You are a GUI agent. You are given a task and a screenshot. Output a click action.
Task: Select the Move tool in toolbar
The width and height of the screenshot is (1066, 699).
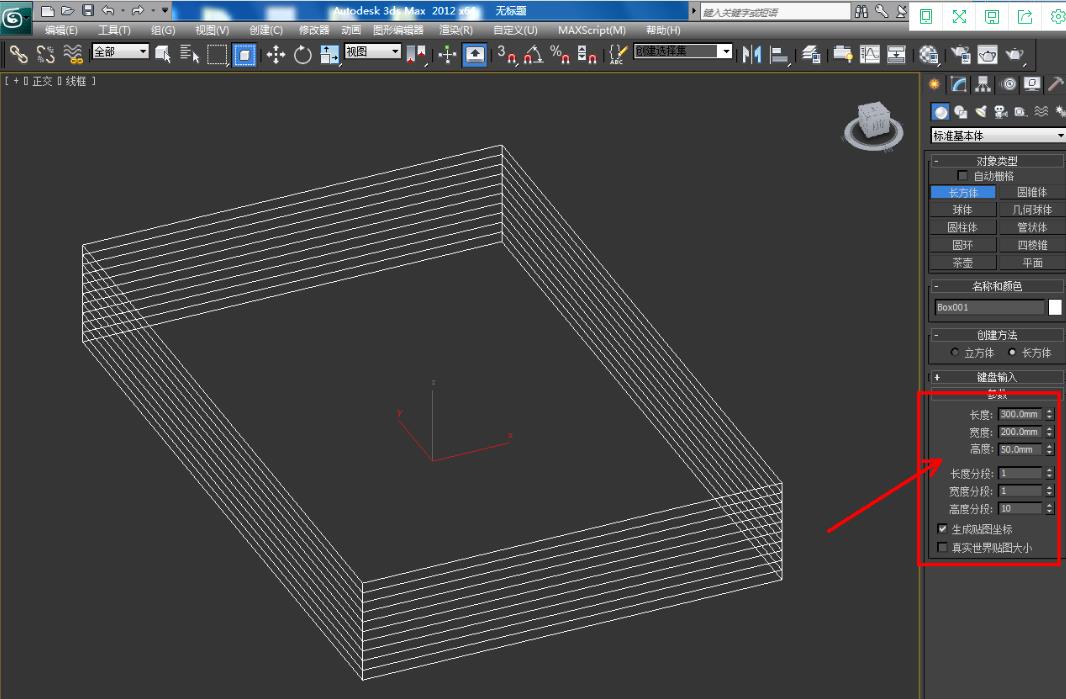[x=276, y=55]
